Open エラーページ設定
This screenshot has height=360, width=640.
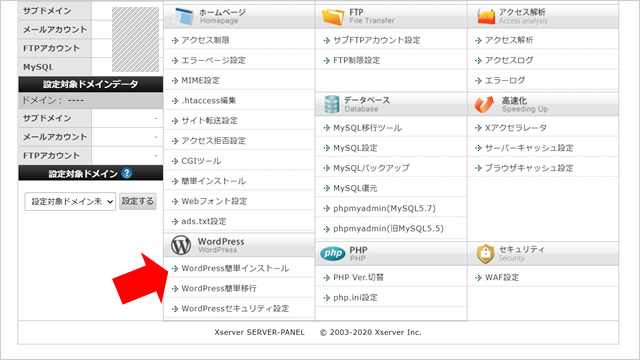click(213, 60)
